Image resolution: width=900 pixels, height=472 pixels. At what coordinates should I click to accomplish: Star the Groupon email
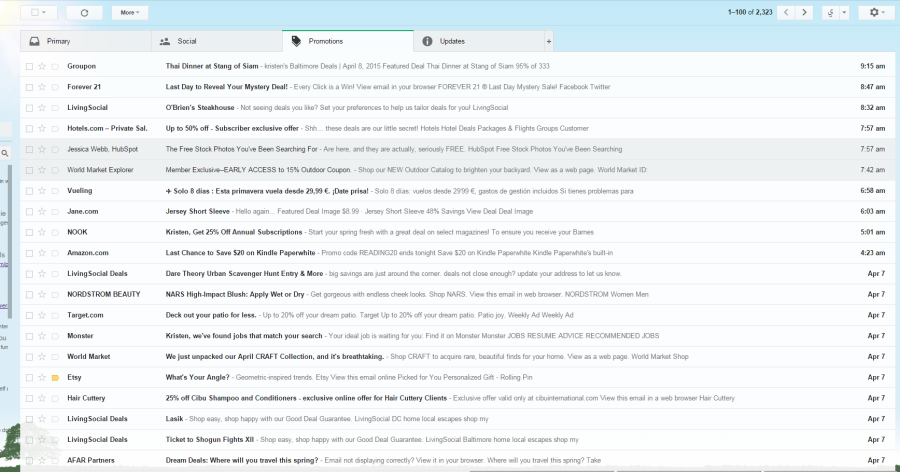tap(42, 66)
